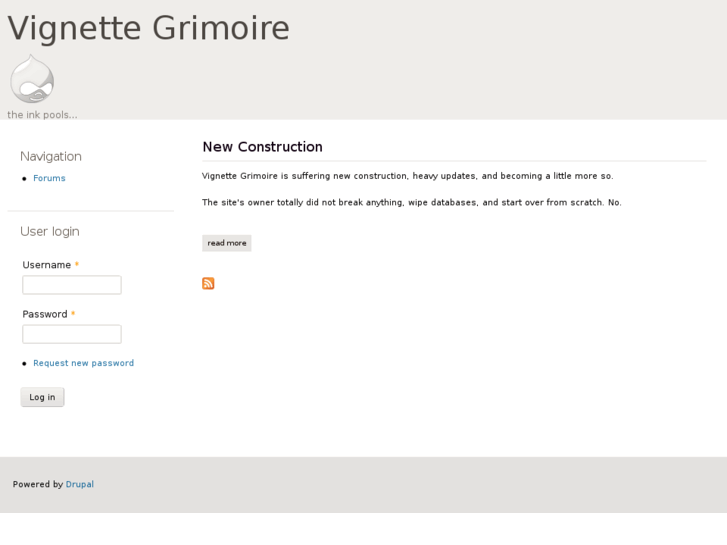727x545 pixels.
Task: Click Request new password link
Action: pos(83,363)
